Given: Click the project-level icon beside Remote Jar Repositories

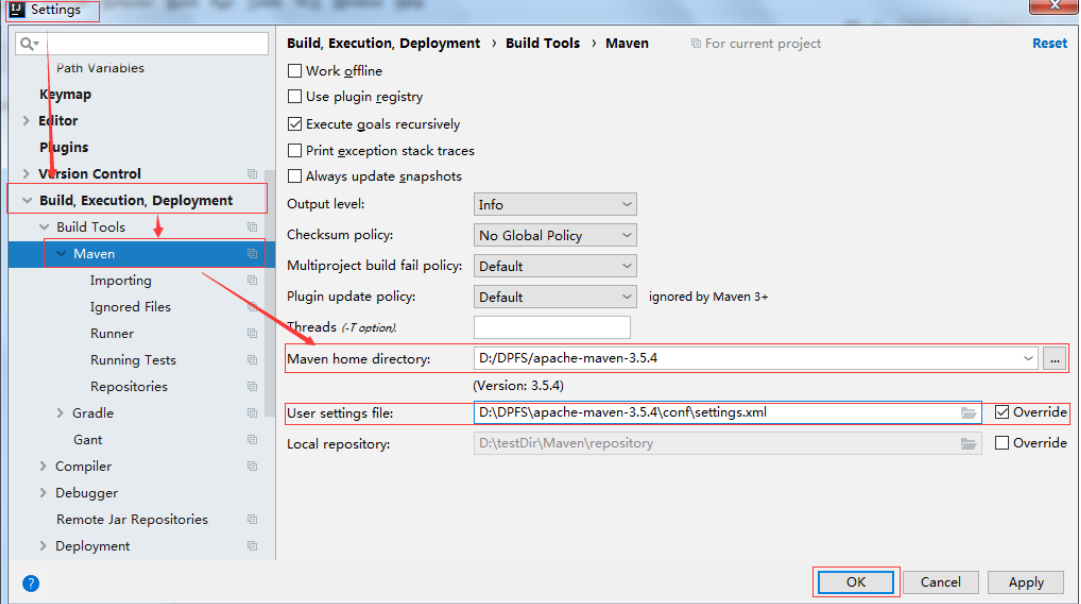Looking at the screenshot, I should point(252,519).
